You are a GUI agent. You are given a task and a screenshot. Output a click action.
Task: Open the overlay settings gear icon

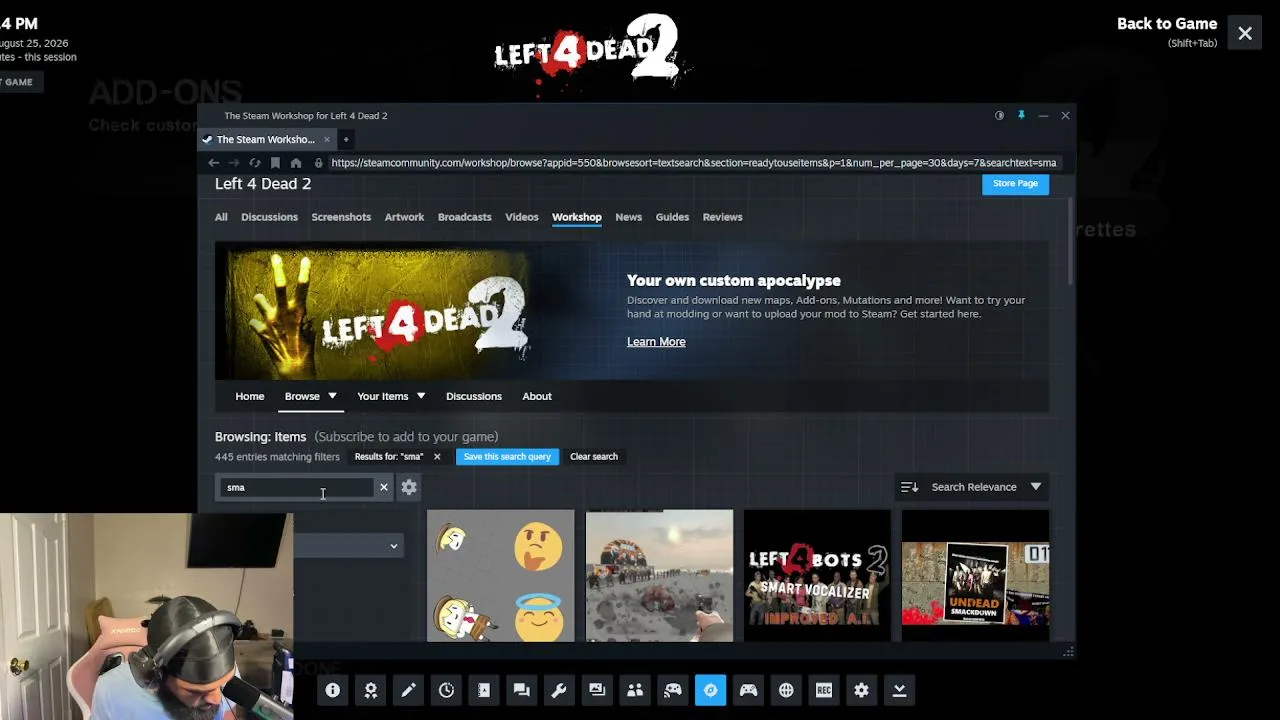[861, 690]
